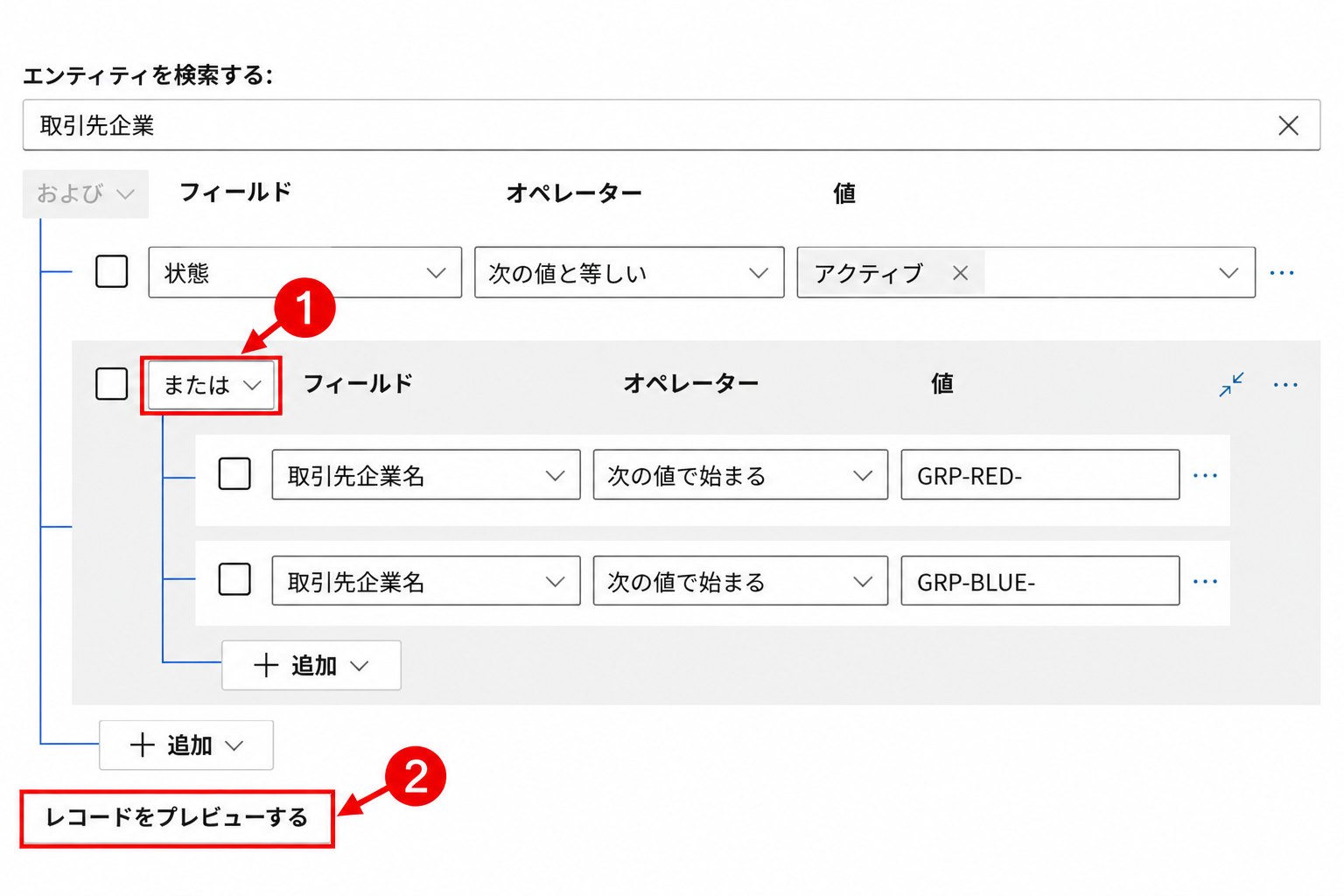
Task: Clear the 取引先企業 entity search field
Action: coord(1288,125)
